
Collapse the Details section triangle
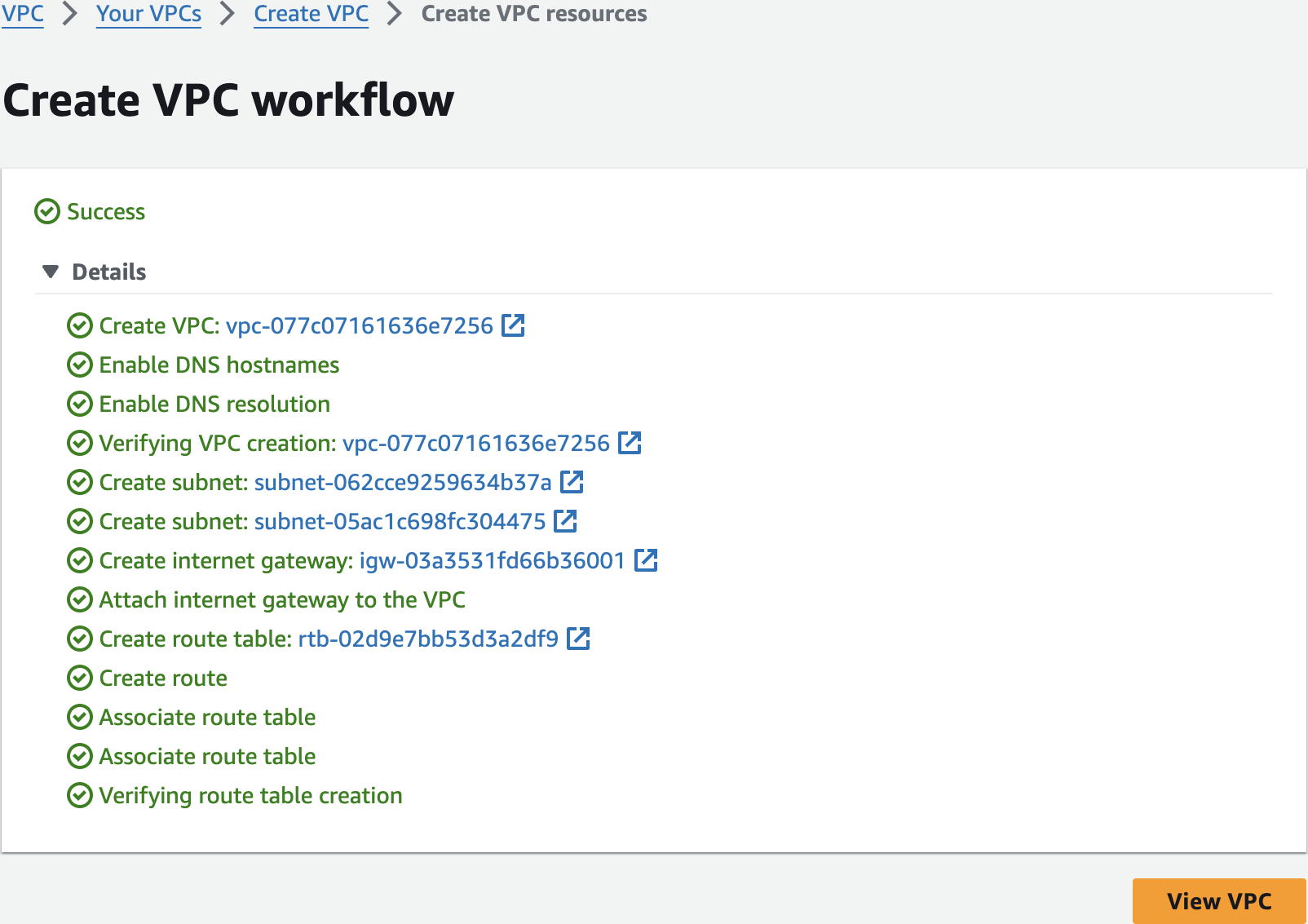point(51,272)
